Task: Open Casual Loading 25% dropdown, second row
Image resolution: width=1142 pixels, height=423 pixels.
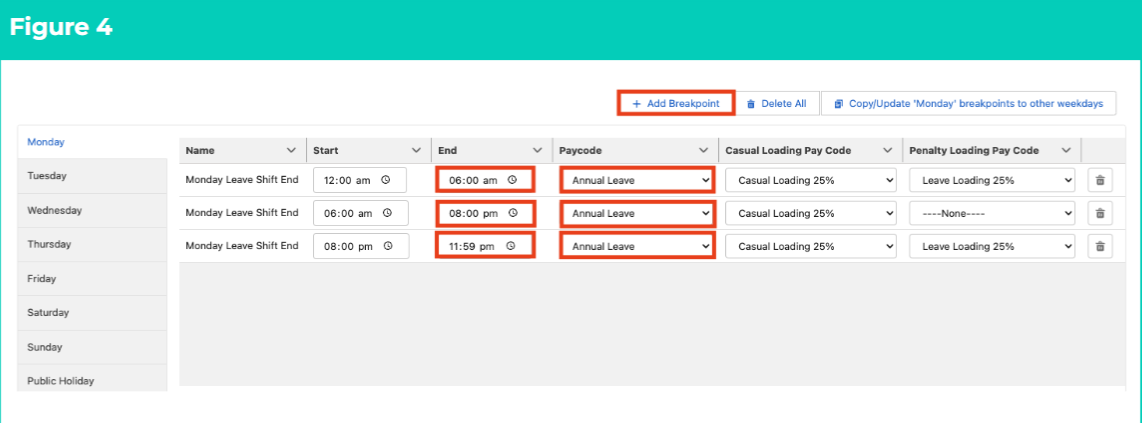Action: 811,213
